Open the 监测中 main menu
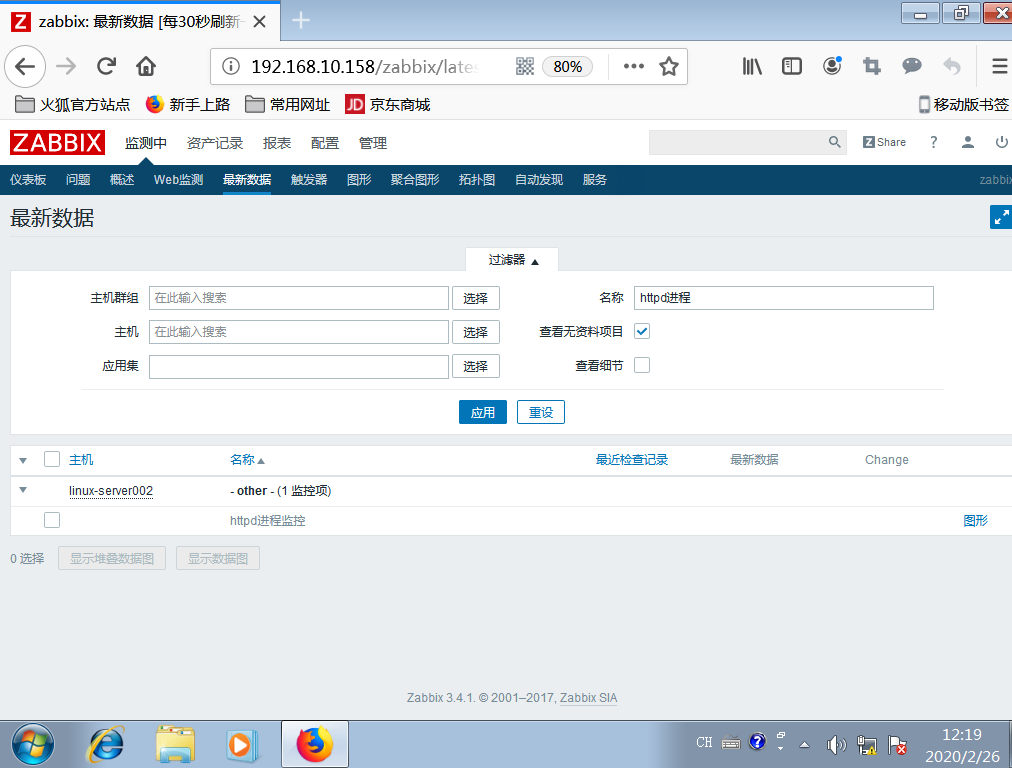This screenshot has width=1012, height=768. click(x=146, y=143)
